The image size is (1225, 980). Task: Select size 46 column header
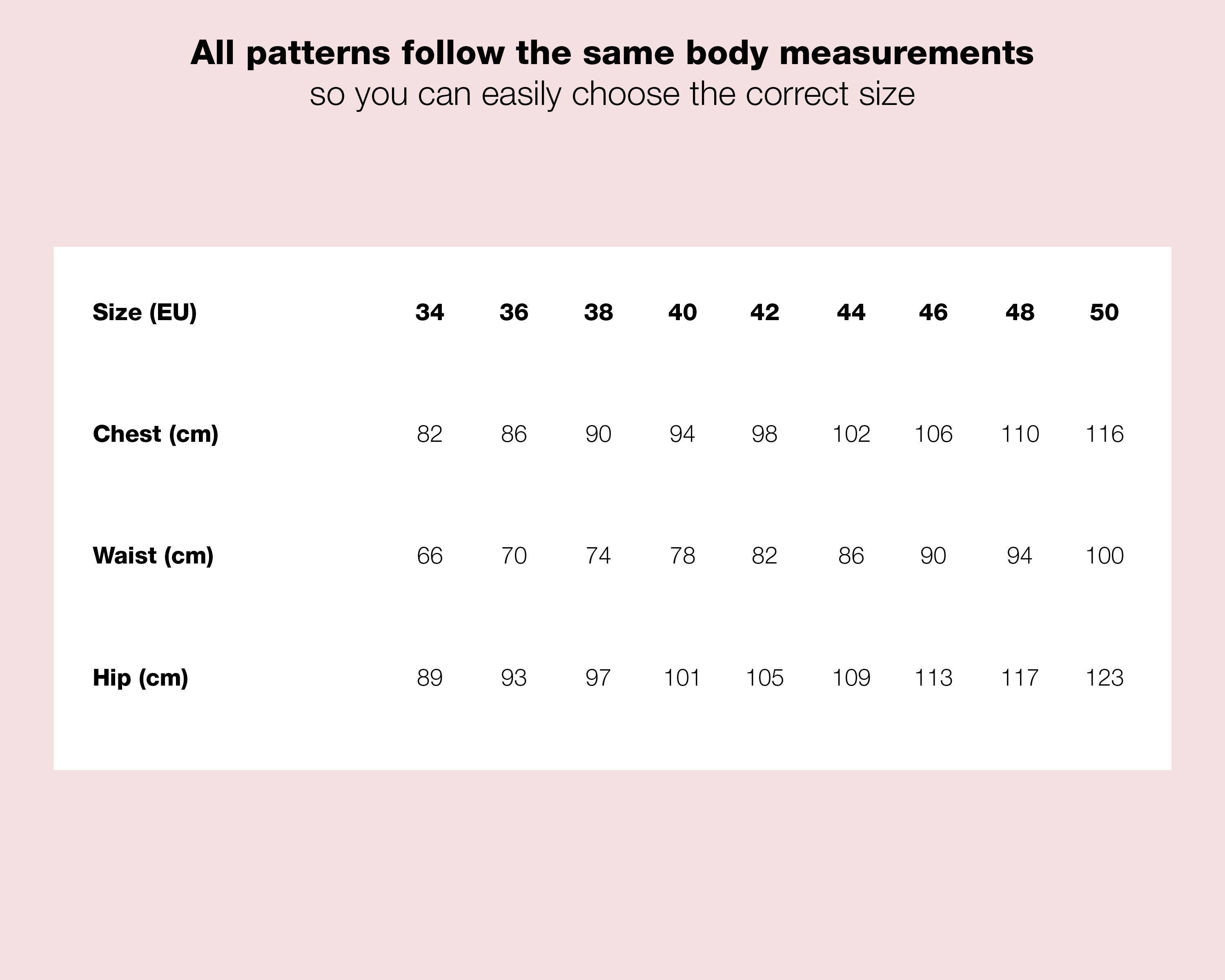933,312
